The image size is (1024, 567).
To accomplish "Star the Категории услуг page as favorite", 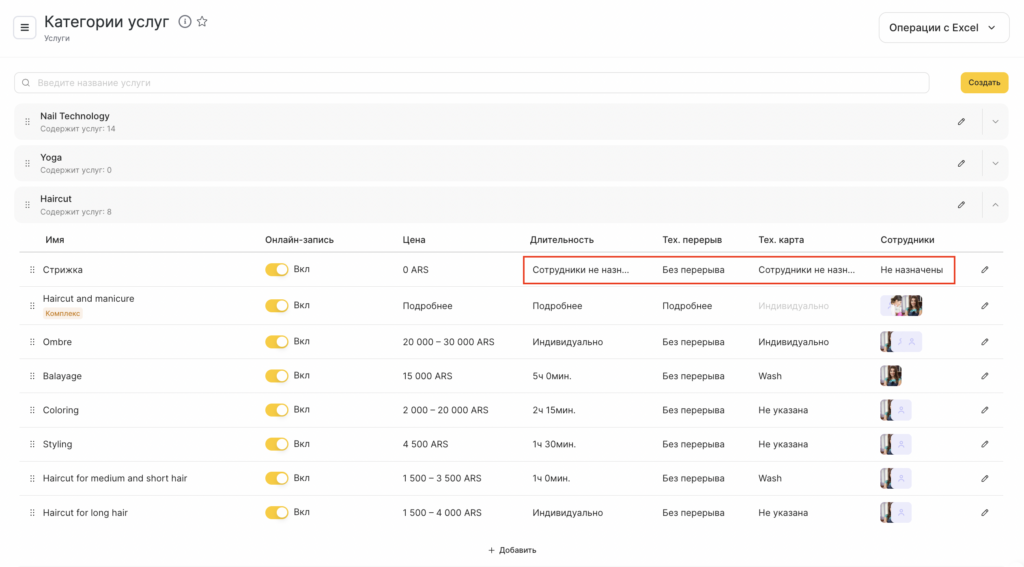I will 202,22.
